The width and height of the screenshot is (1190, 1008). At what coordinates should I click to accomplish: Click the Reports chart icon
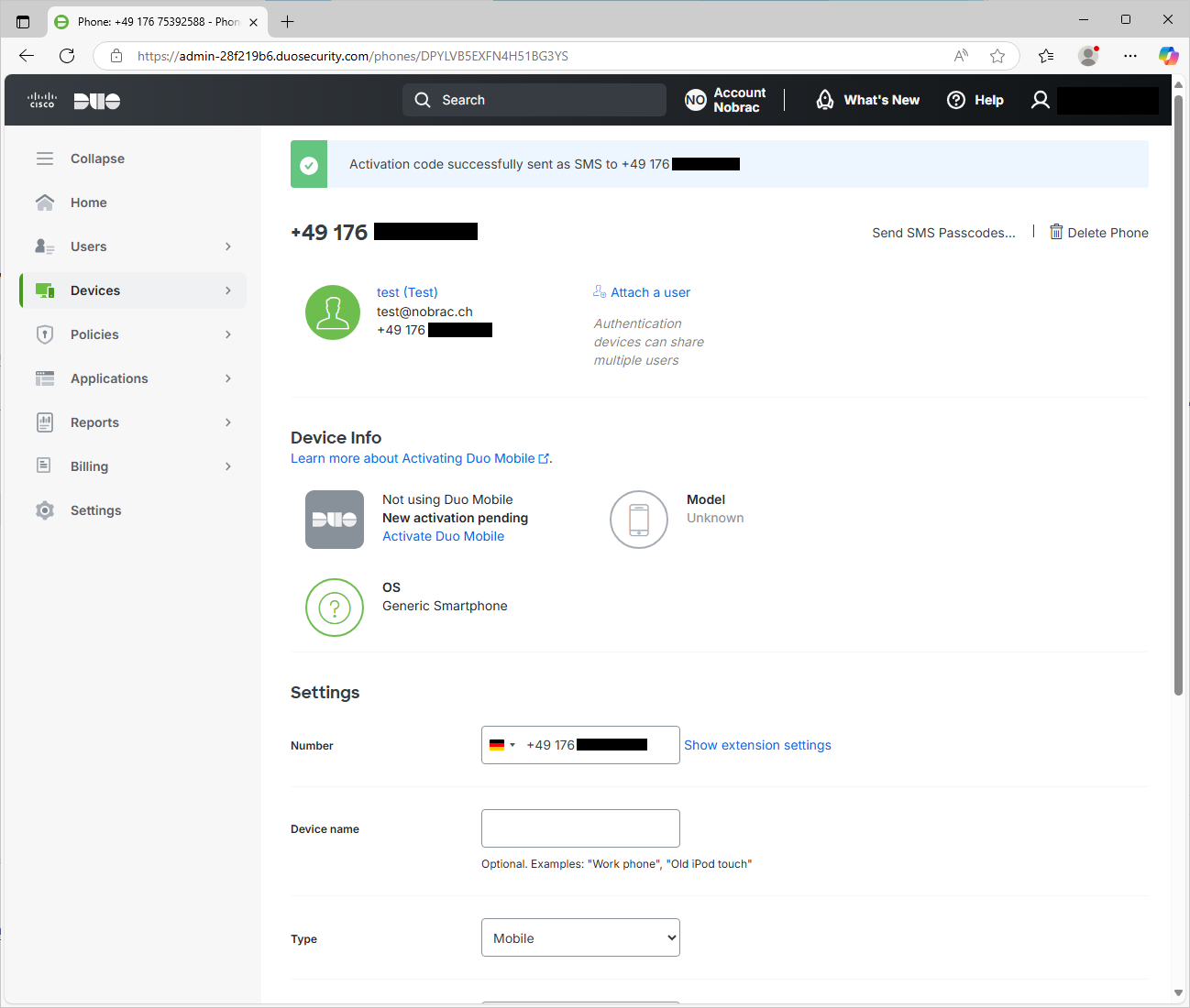[x=45, y=422]
